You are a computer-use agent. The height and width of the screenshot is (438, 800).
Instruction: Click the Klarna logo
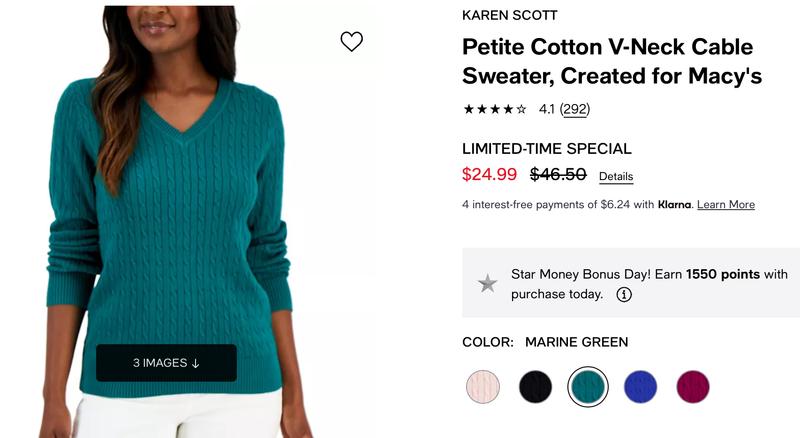[x=675, y=205]
